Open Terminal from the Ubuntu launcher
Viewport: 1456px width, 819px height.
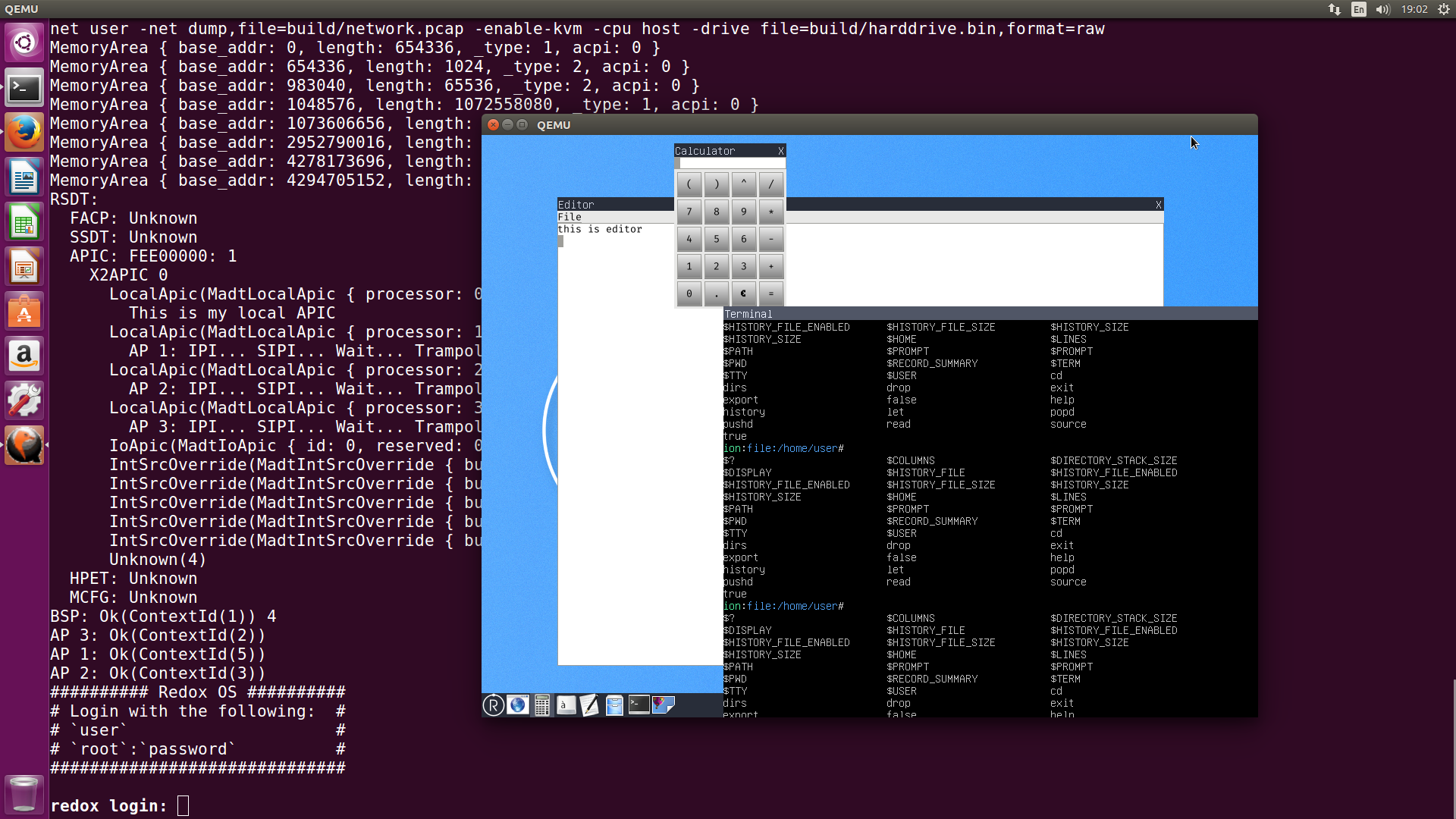(x=24, y=88)
